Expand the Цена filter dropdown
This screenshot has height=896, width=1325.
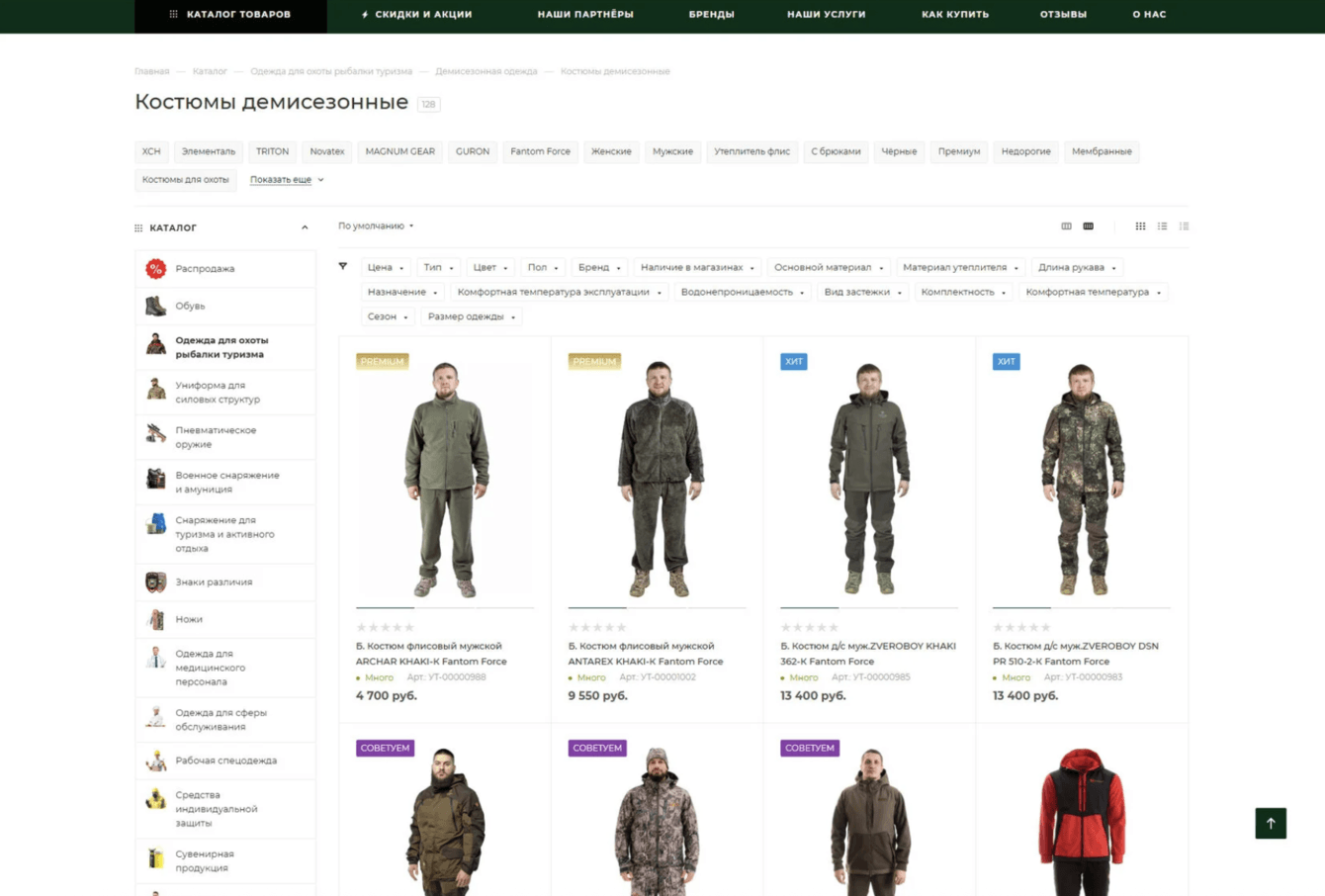pos(385,268)
